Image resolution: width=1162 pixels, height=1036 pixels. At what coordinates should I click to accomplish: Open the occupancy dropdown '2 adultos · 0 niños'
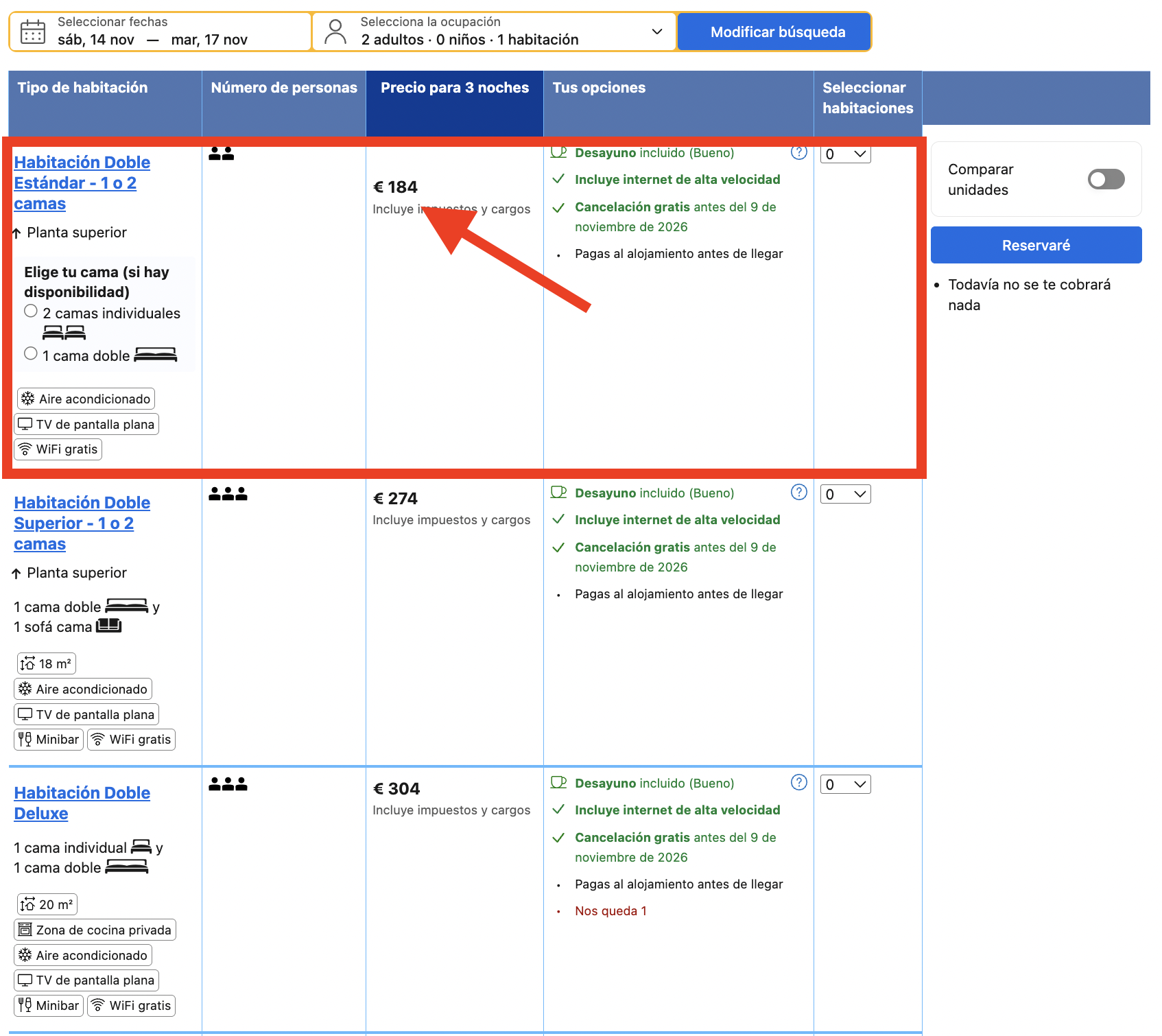[495, 32]
